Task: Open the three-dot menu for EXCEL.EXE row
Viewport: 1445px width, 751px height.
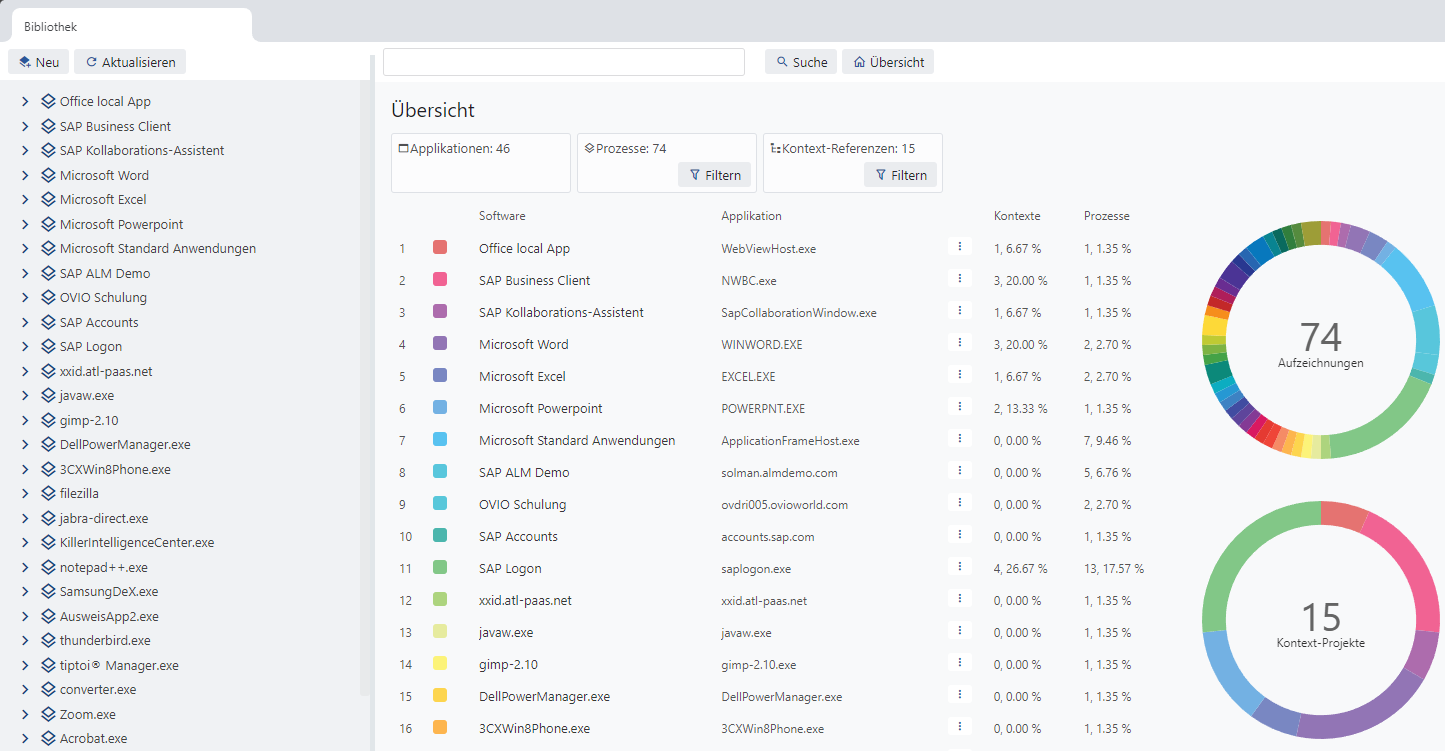Action: coord(959,374)
